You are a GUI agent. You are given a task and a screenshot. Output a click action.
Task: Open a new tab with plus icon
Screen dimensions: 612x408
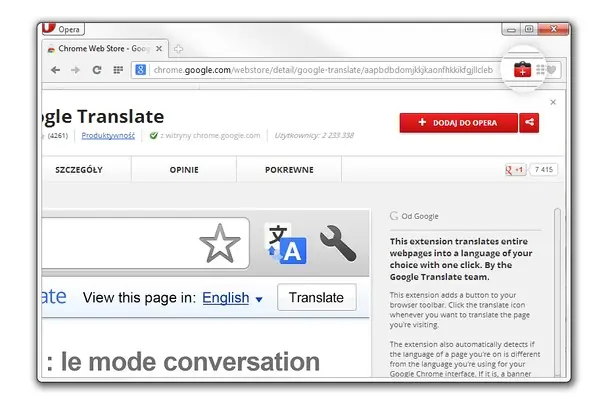coord(178,49)
